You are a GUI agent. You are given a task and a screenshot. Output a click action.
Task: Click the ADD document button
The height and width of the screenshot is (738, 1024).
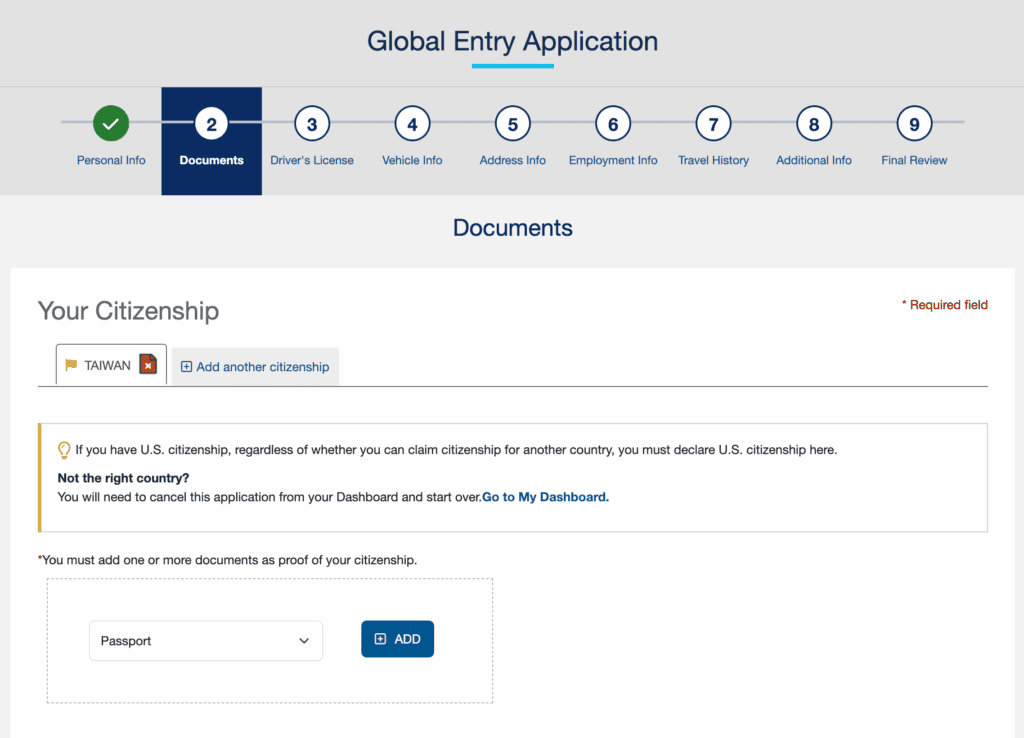pyautogui.click(x=397, y=638)
